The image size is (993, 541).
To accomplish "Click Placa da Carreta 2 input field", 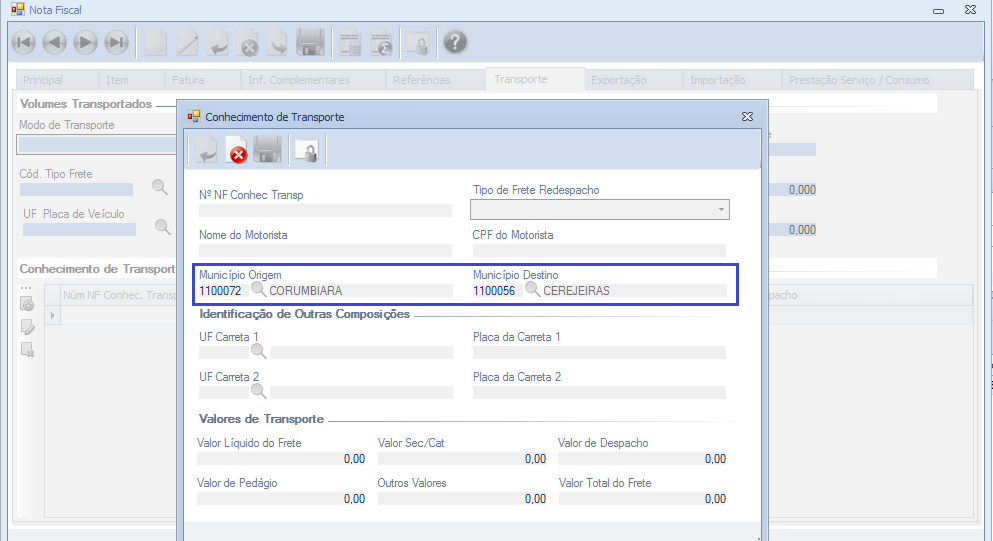I will pos(600,392).
